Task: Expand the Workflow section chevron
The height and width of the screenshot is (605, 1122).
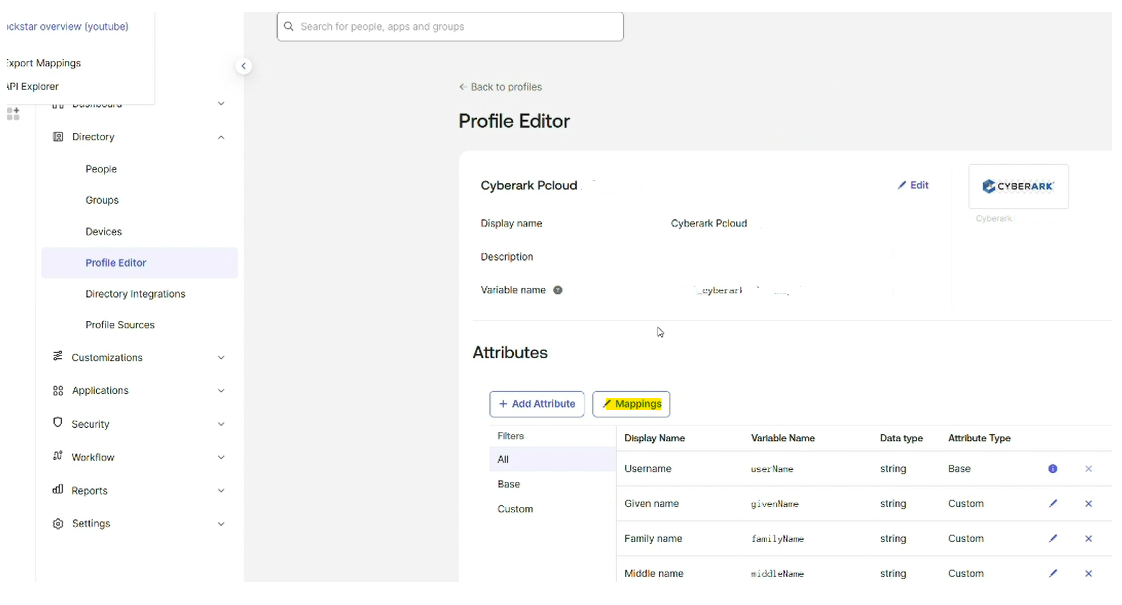Action: tap(221, 457)
